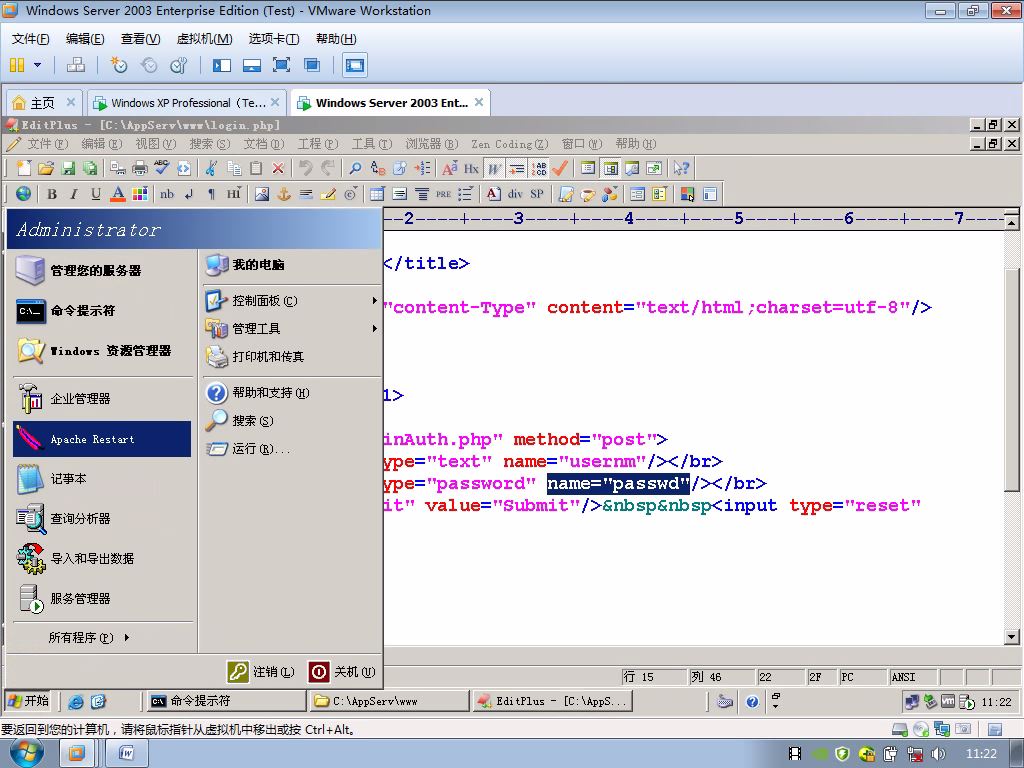Toggle underline formatting
This screenshot has height=768, width=1024.
[96, 194]
